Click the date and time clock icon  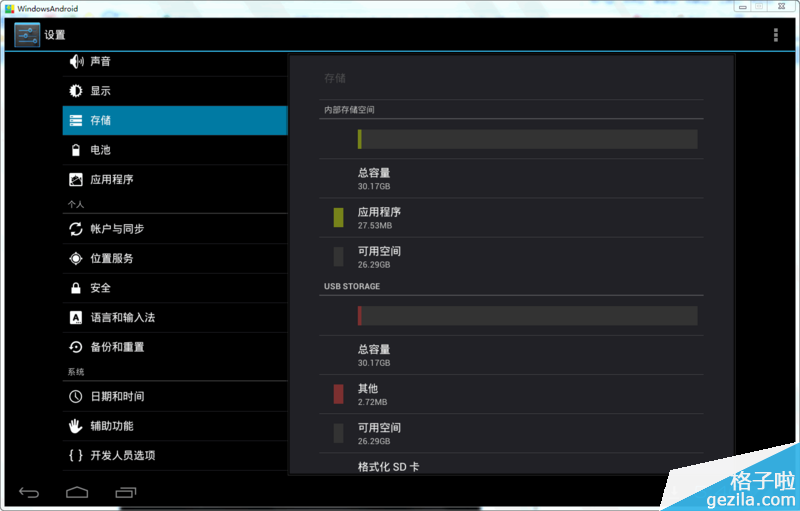pyautogui.click(x=76, y=396)
